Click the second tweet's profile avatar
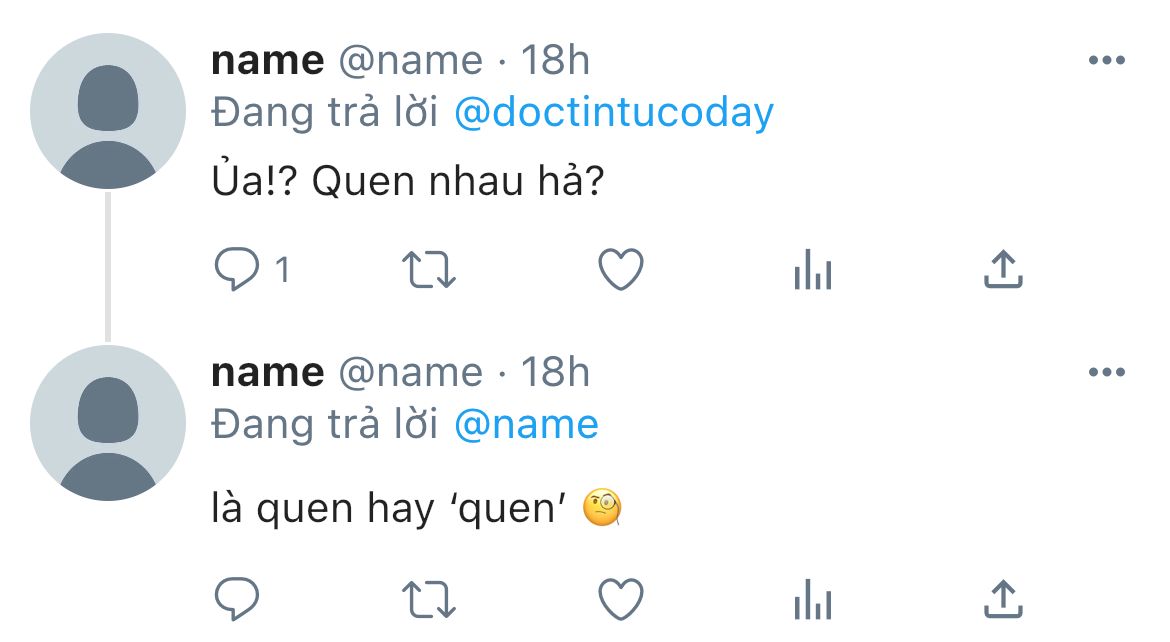The width and height of the screenshot is (1170, 642). [x=108, y=423]
